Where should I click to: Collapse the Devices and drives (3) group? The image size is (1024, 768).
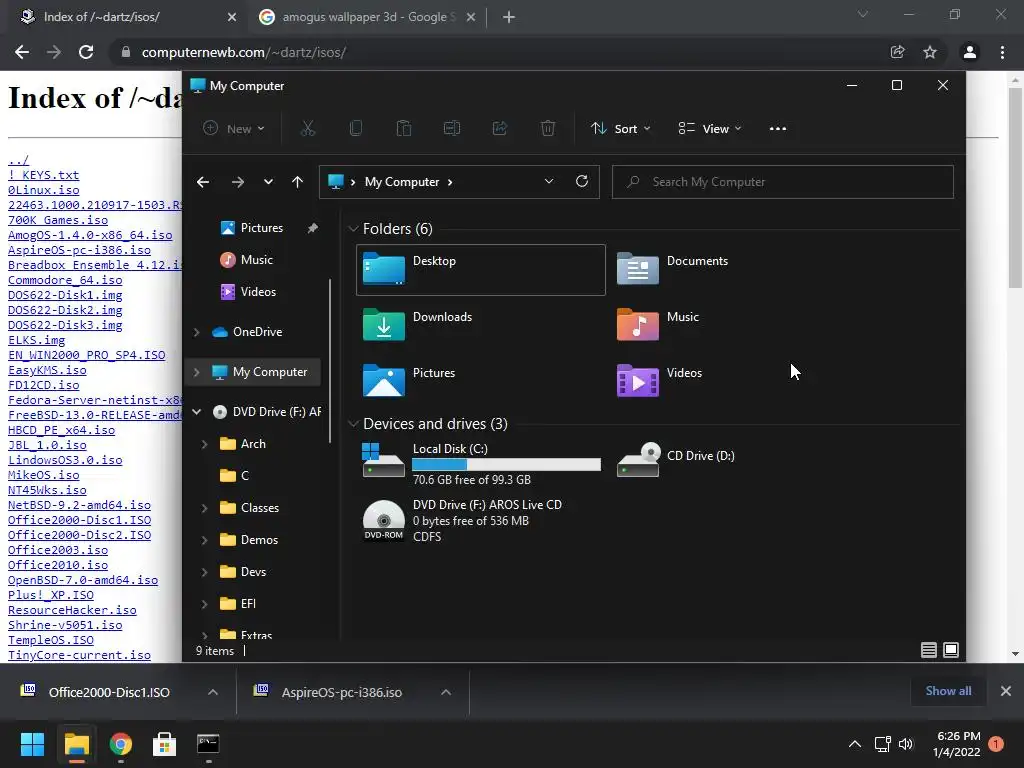(x=353, y=424)
